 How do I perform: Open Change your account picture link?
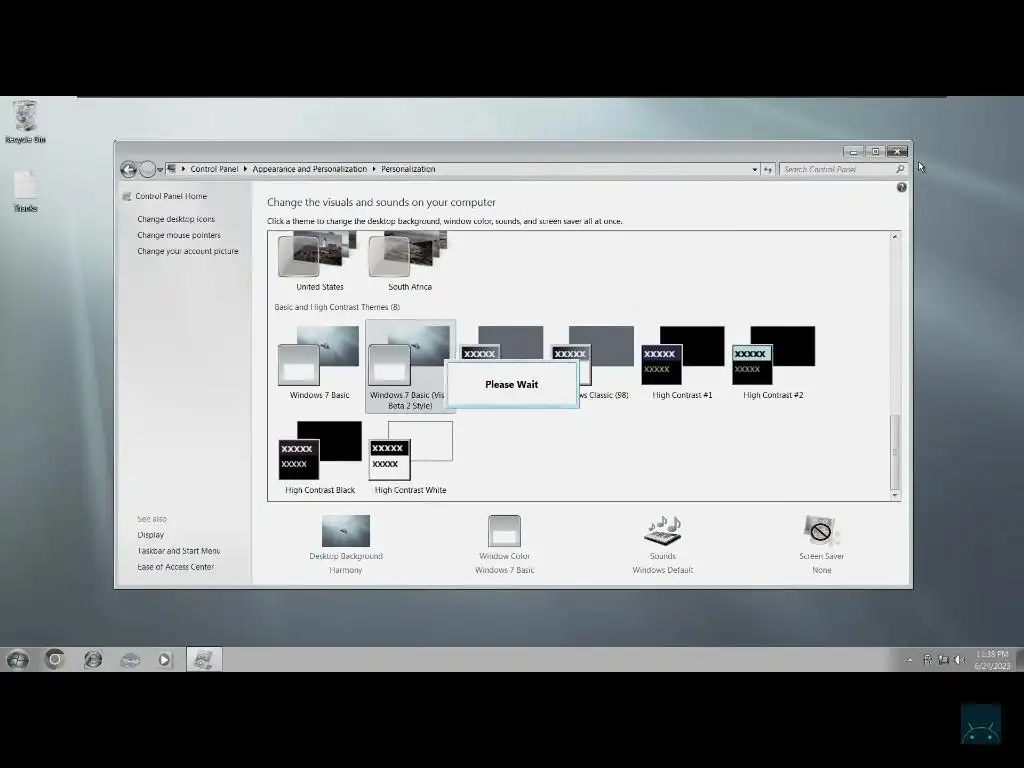tap(187, 251)
